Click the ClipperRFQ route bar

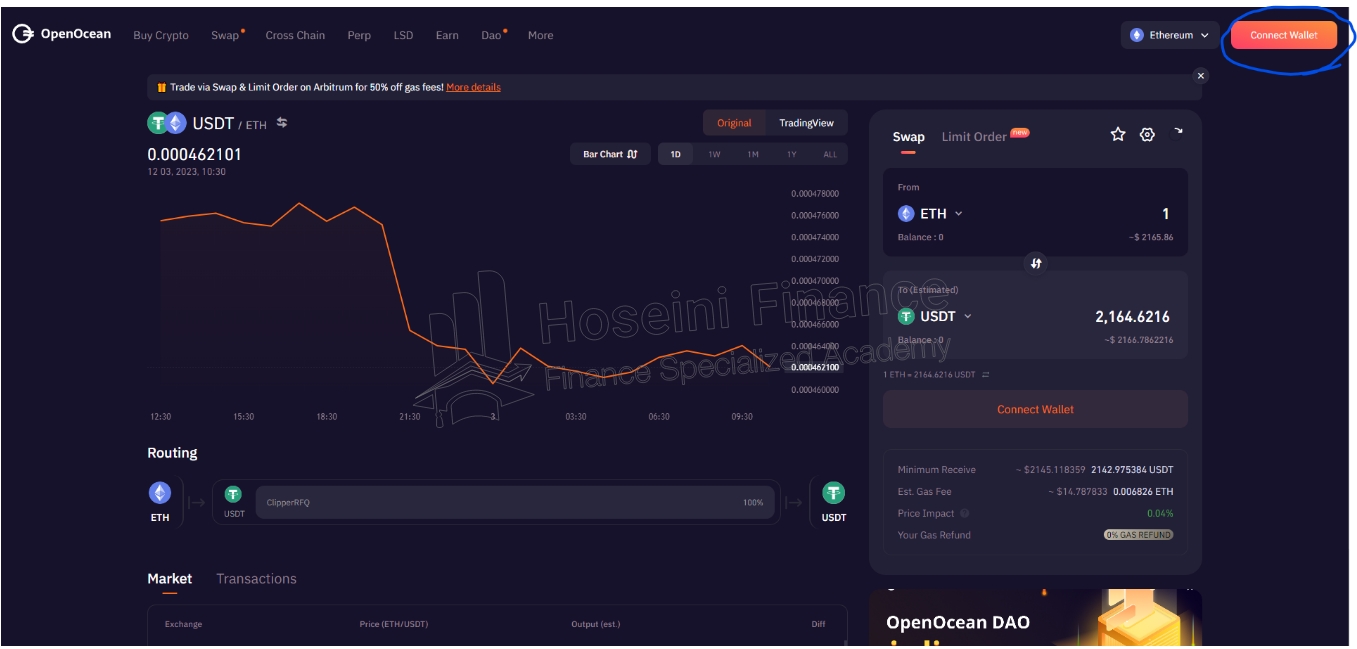(x=515, y=502)
